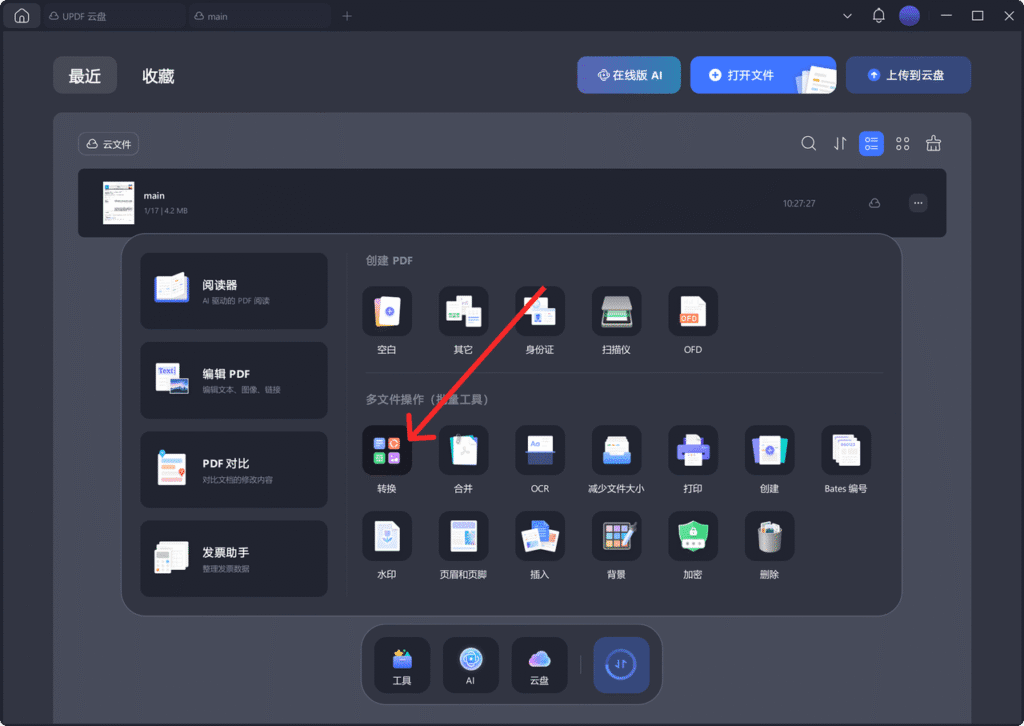Viewport: 1024px width, 726px height.
Task: Switch to grid view layout
Action: point(903,144)
